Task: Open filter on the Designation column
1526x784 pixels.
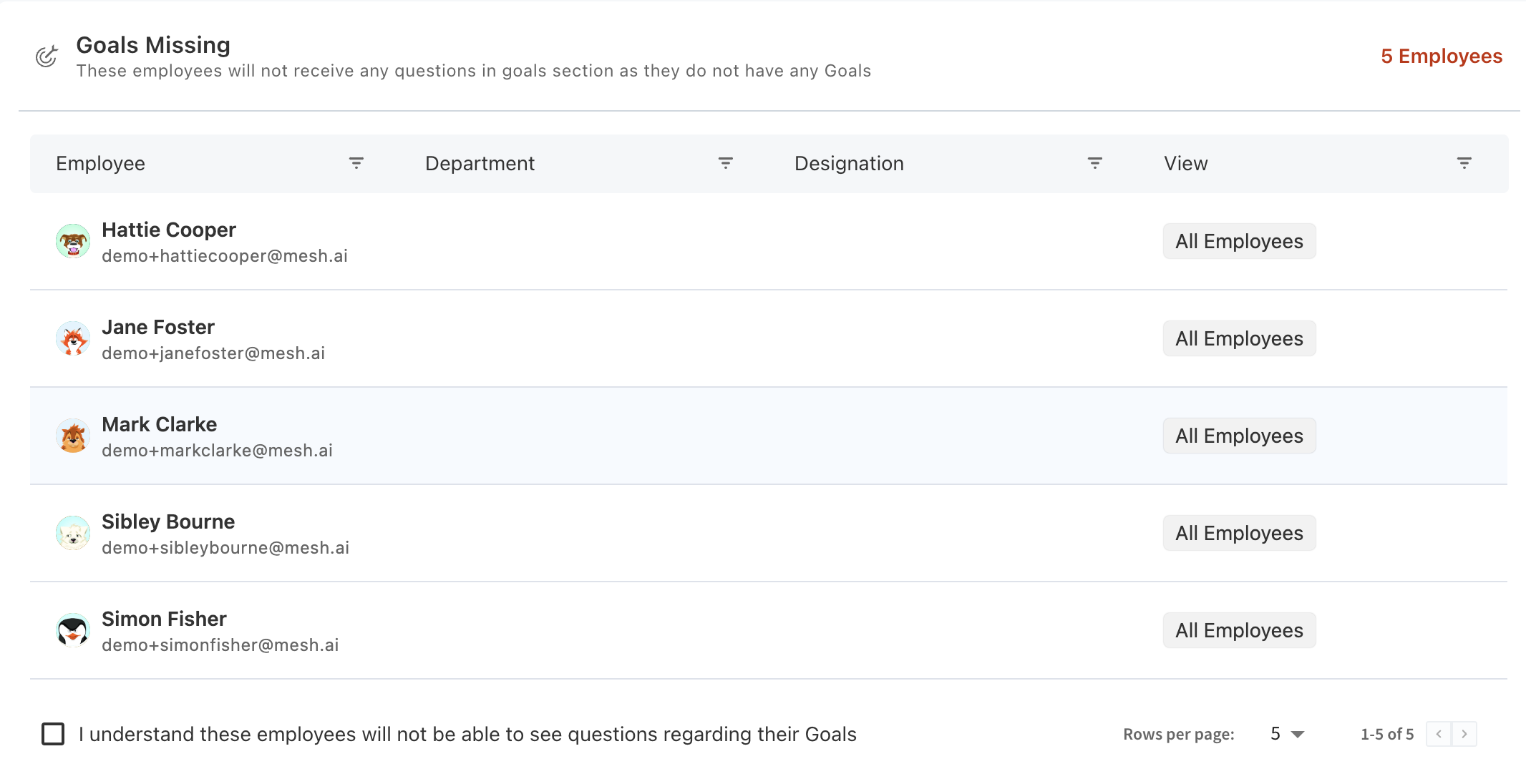Action: point(1094,163)
